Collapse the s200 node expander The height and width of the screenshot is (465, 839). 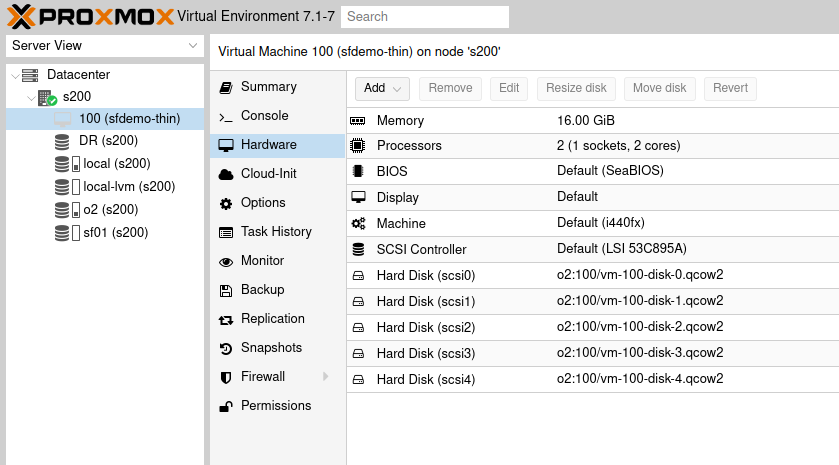(32, 98)
